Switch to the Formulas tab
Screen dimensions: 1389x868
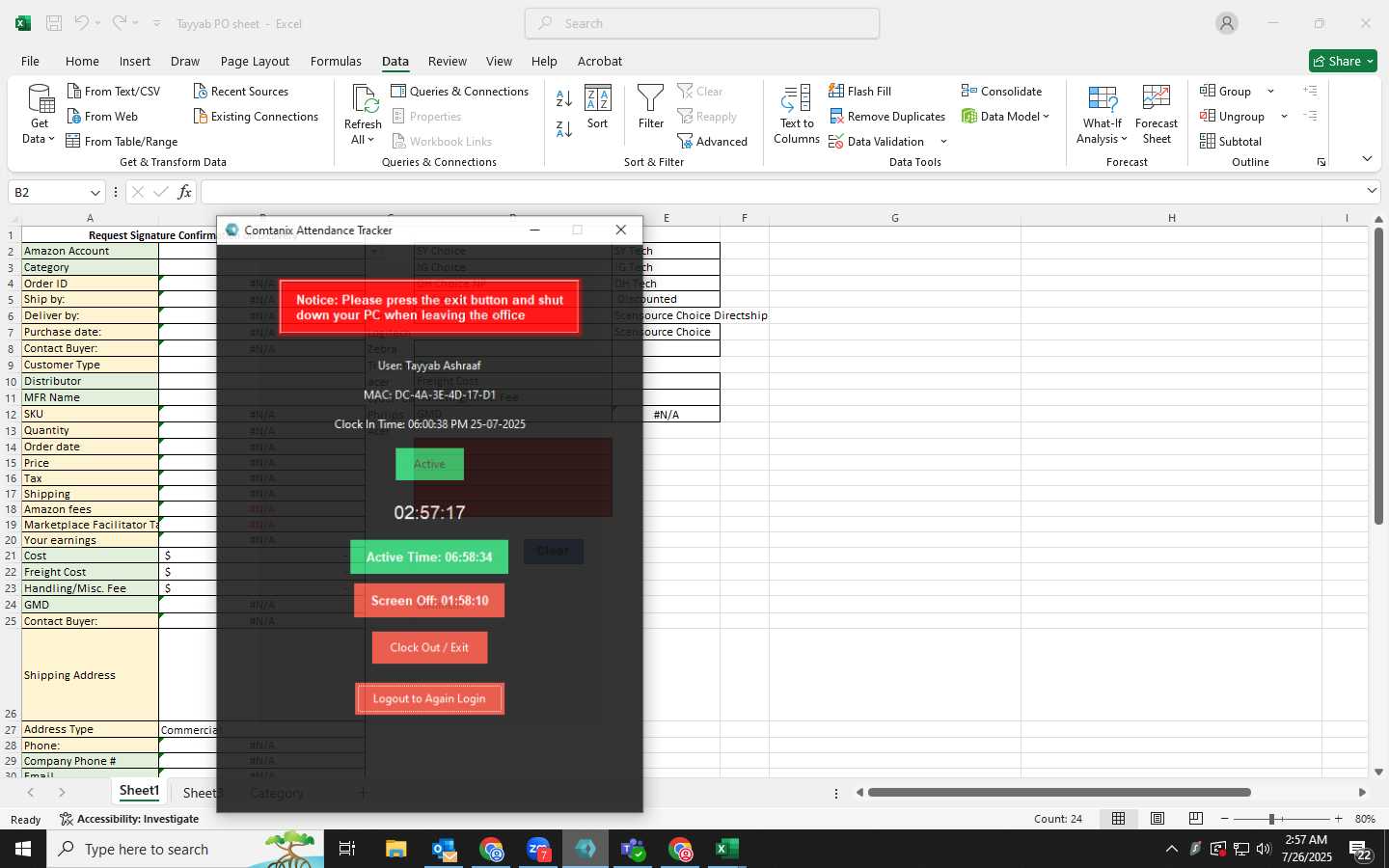336,61
